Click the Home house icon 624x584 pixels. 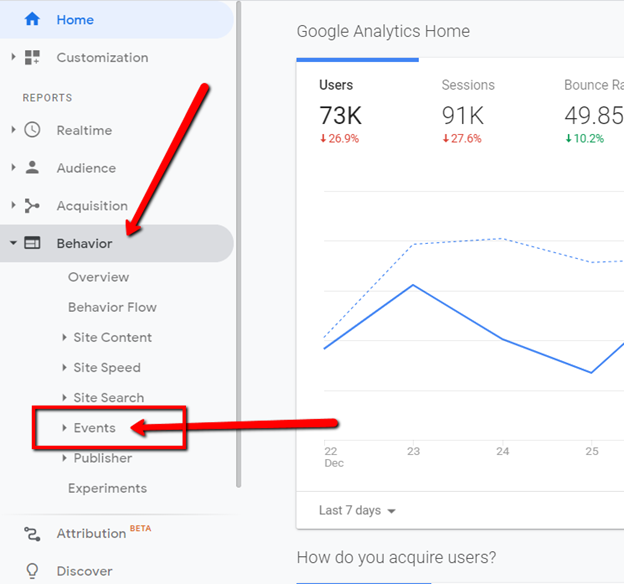coord(32,19)
